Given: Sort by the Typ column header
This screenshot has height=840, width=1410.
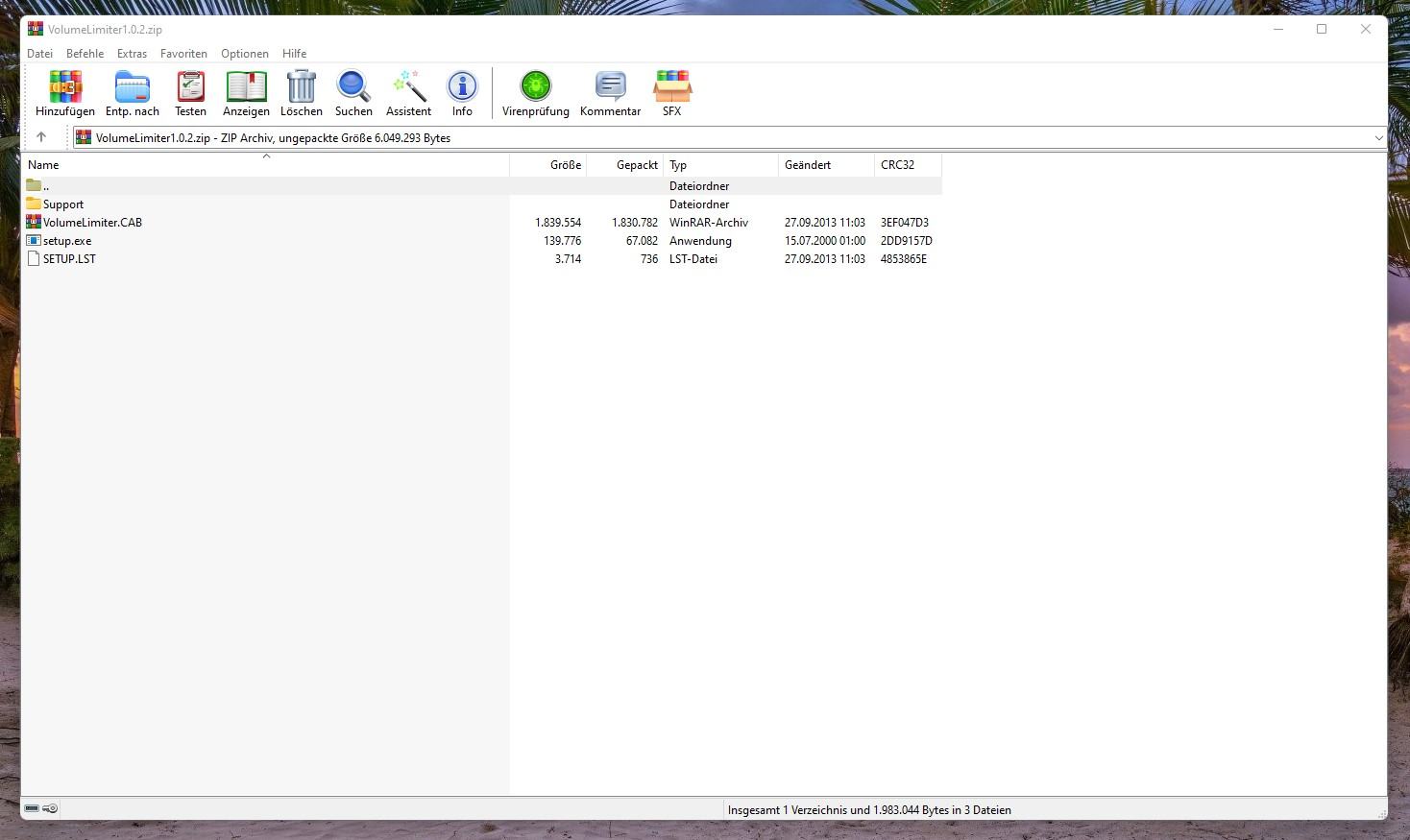Looking at the screenshot, I should coord(721,165).
